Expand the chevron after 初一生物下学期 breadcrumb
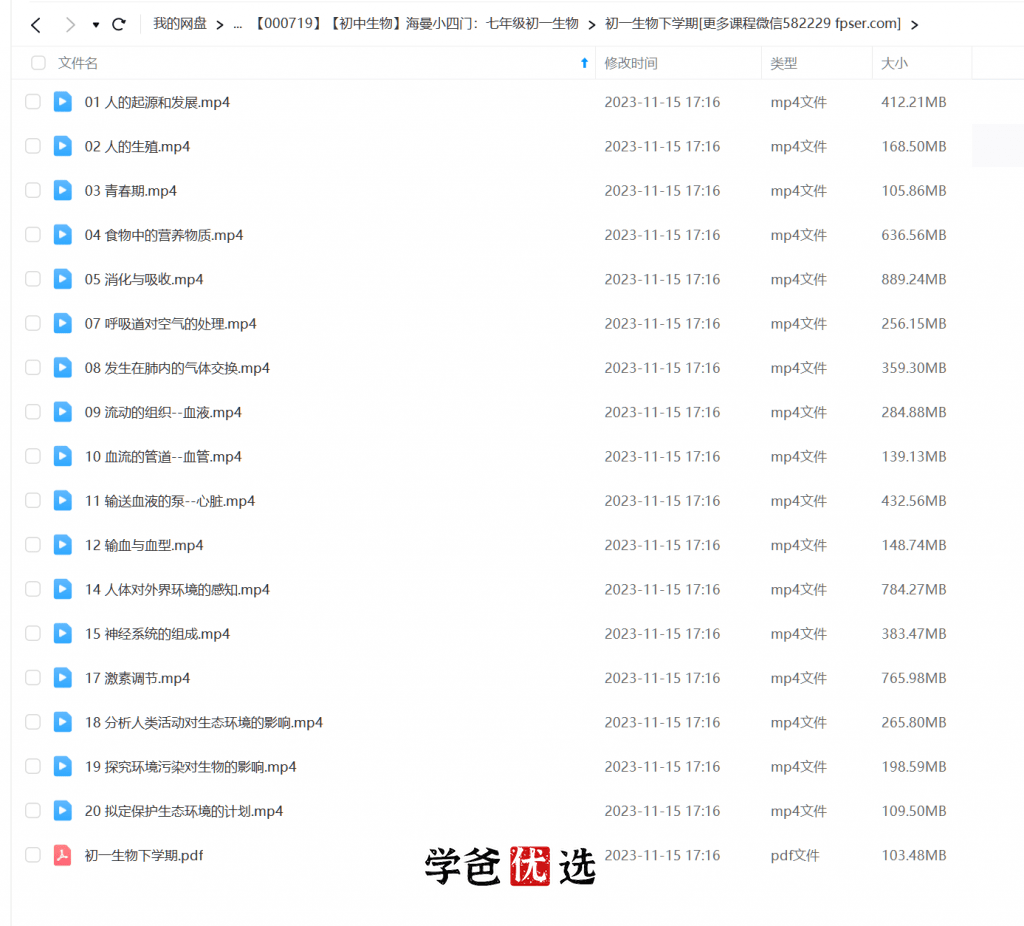This screenshot has width=1024, height=926. (x=914, y=25)
